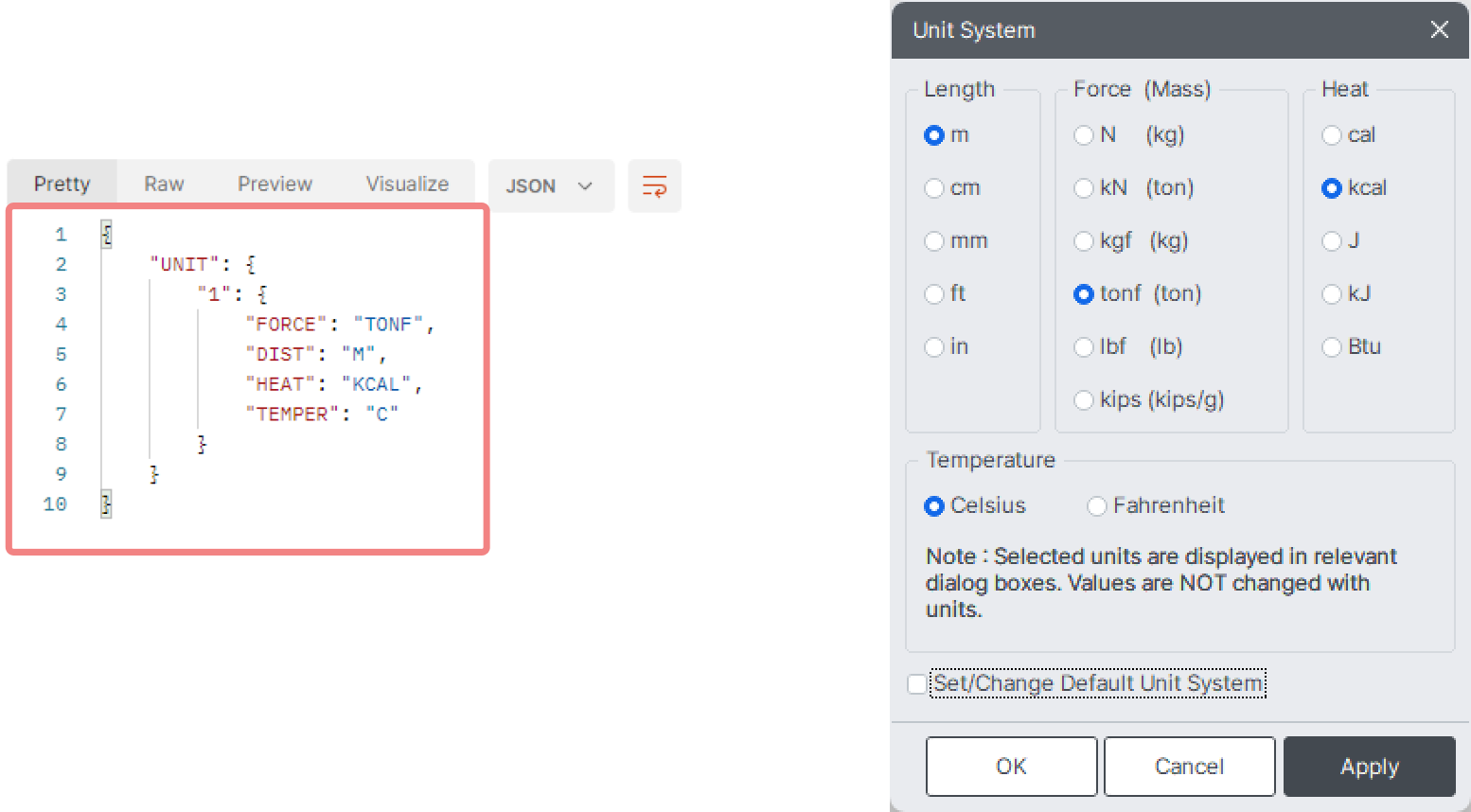Select the in length unit
The width and height of the screenshot is (1471, 812).
tap(934, 347)
